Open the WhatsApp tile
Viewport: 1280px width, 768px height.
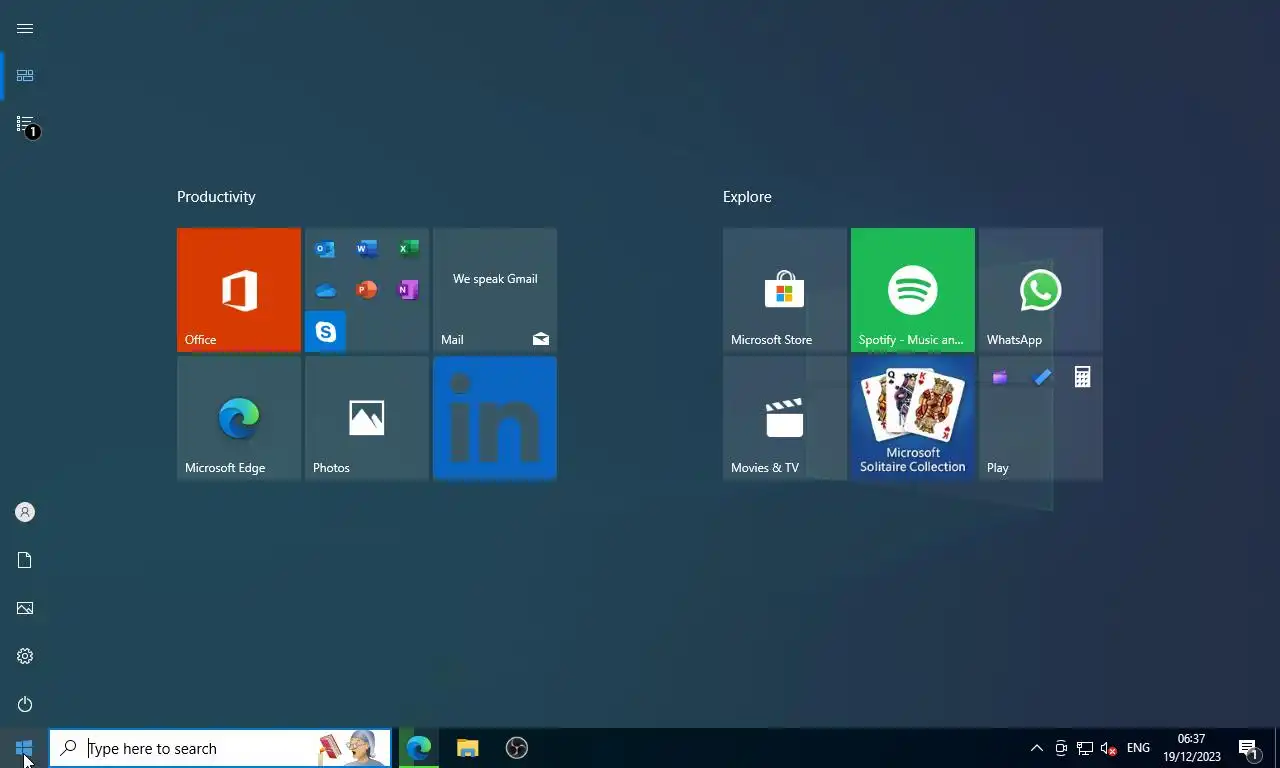[1041, 290]
